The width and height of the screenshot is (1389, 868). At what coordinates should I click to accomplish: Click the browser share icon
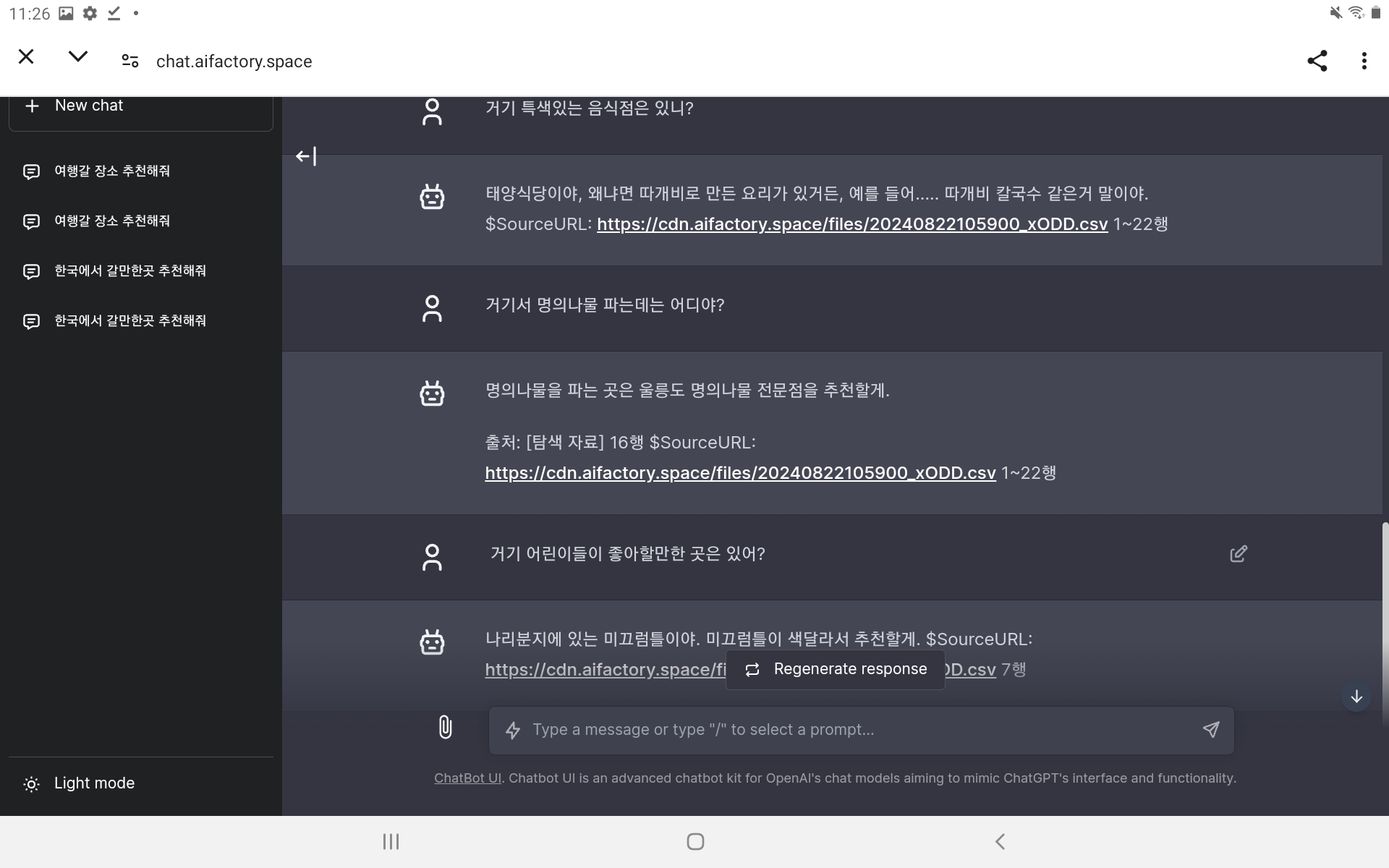[x=1317, y=61]
